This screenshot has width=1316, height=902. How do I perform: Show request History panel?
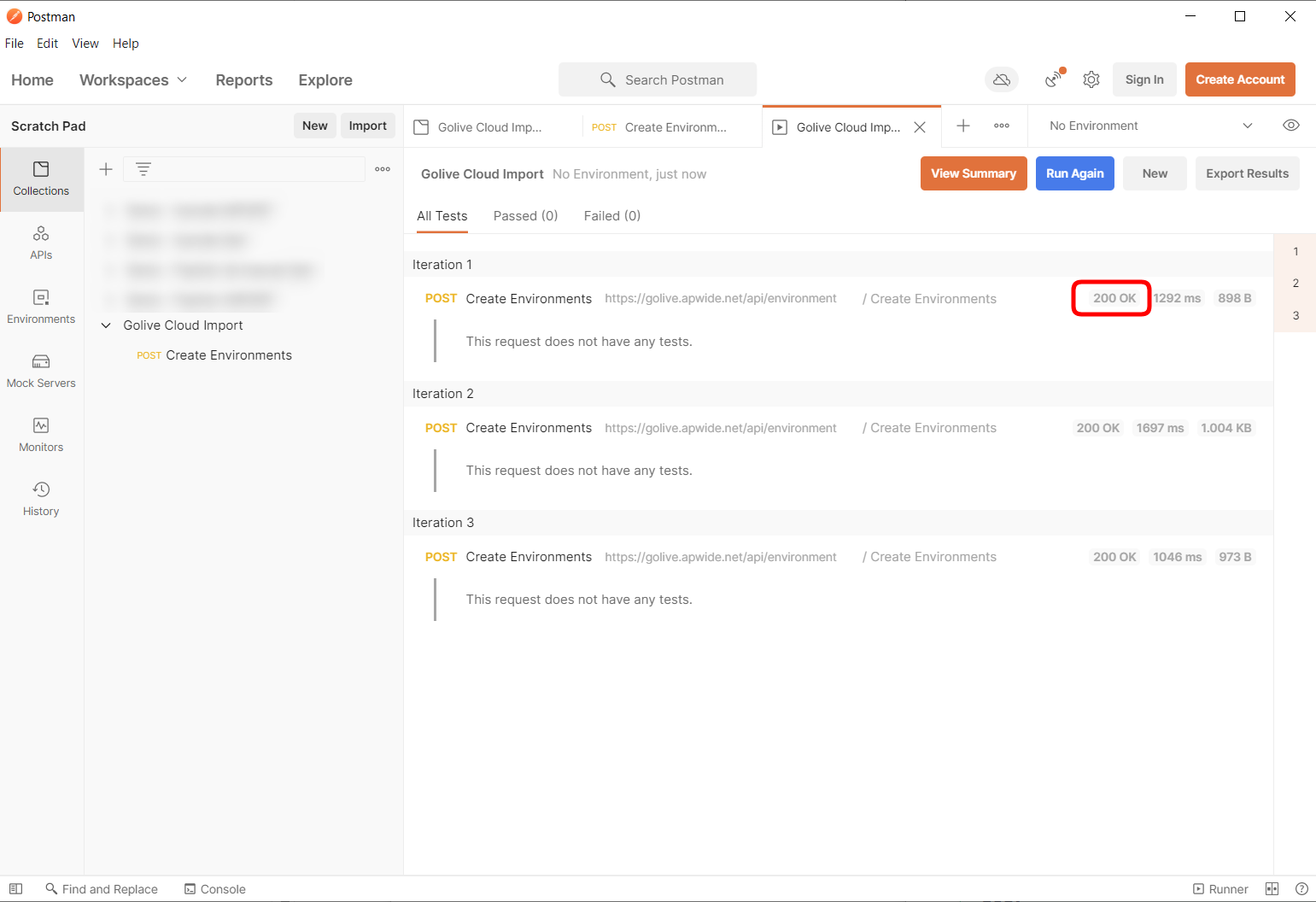41,499
